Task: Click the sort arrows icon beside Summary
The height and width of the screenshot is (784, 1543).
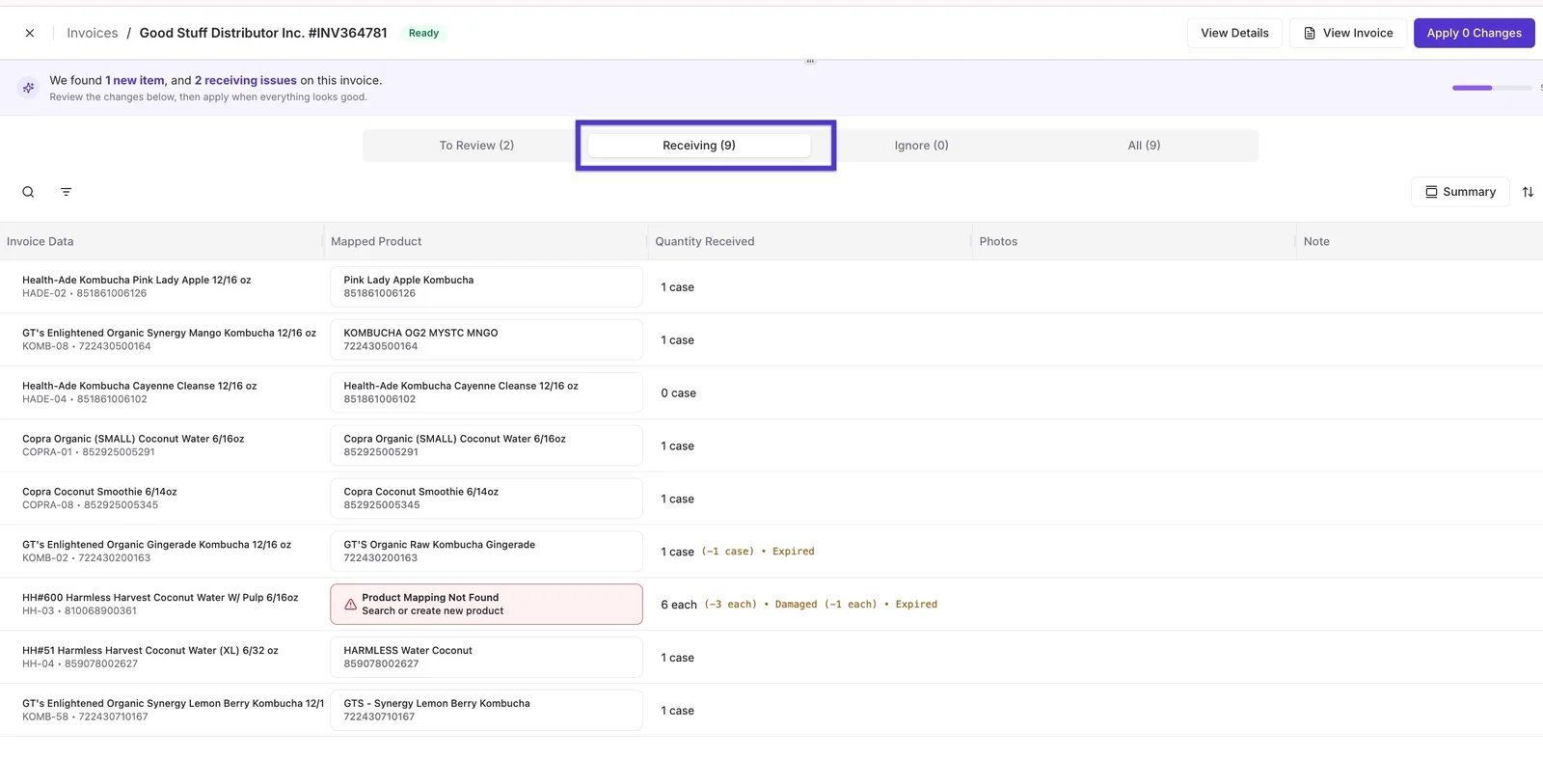Action: 1528,192
